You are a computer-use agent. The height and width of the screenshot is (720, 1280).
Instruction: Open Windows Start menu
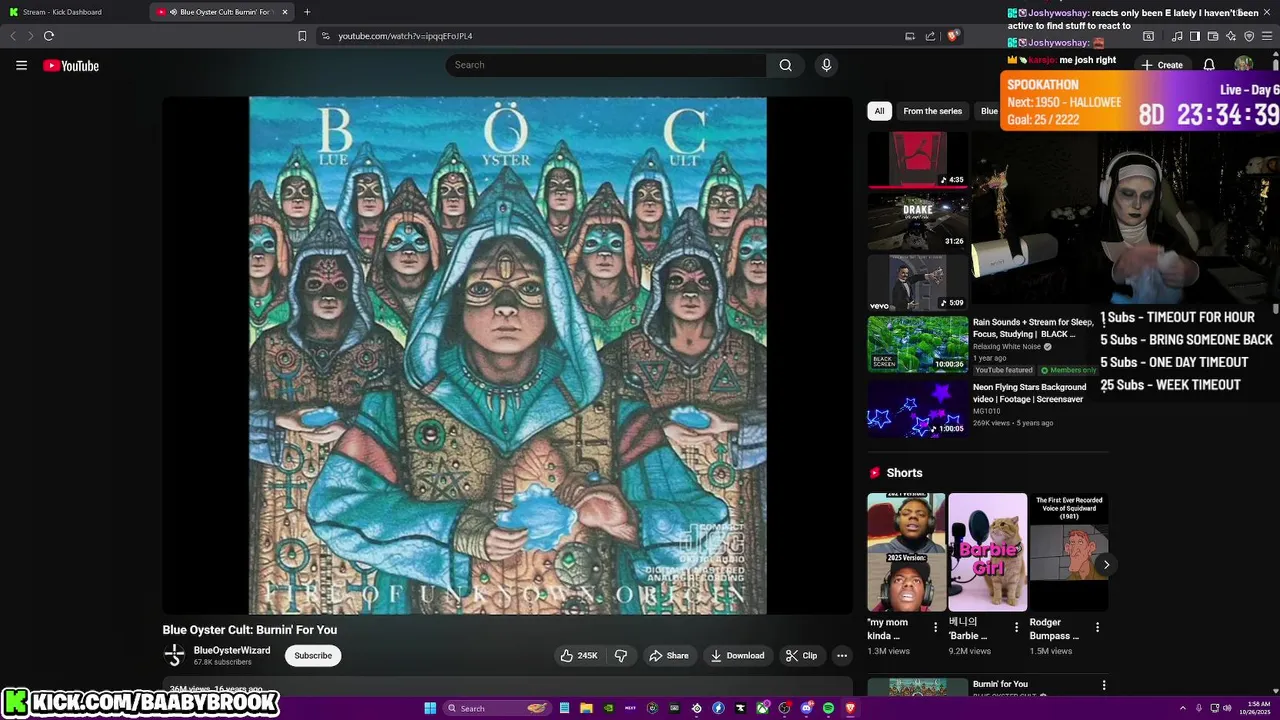[430, 708]
